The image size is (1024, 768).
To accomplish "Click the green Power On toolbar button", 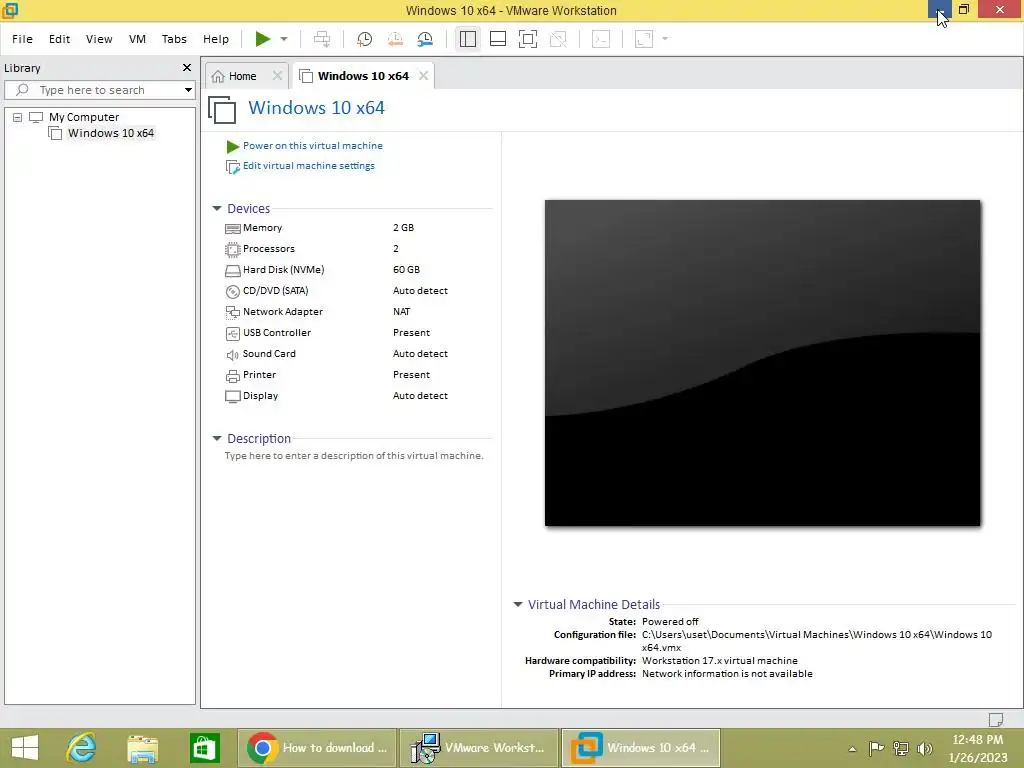I will coord(263,39).
